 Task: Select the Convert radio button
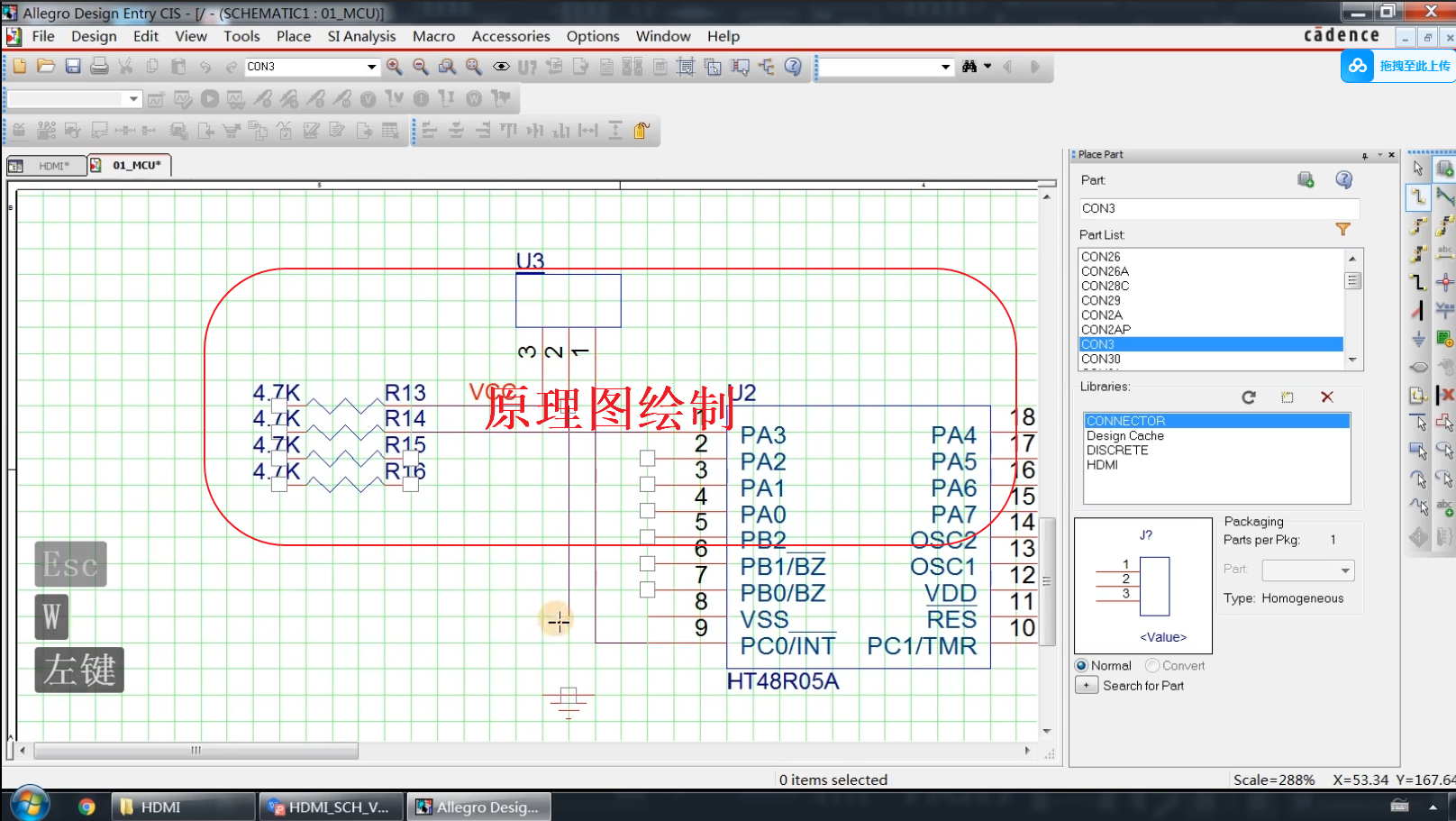click(1152, 666)
